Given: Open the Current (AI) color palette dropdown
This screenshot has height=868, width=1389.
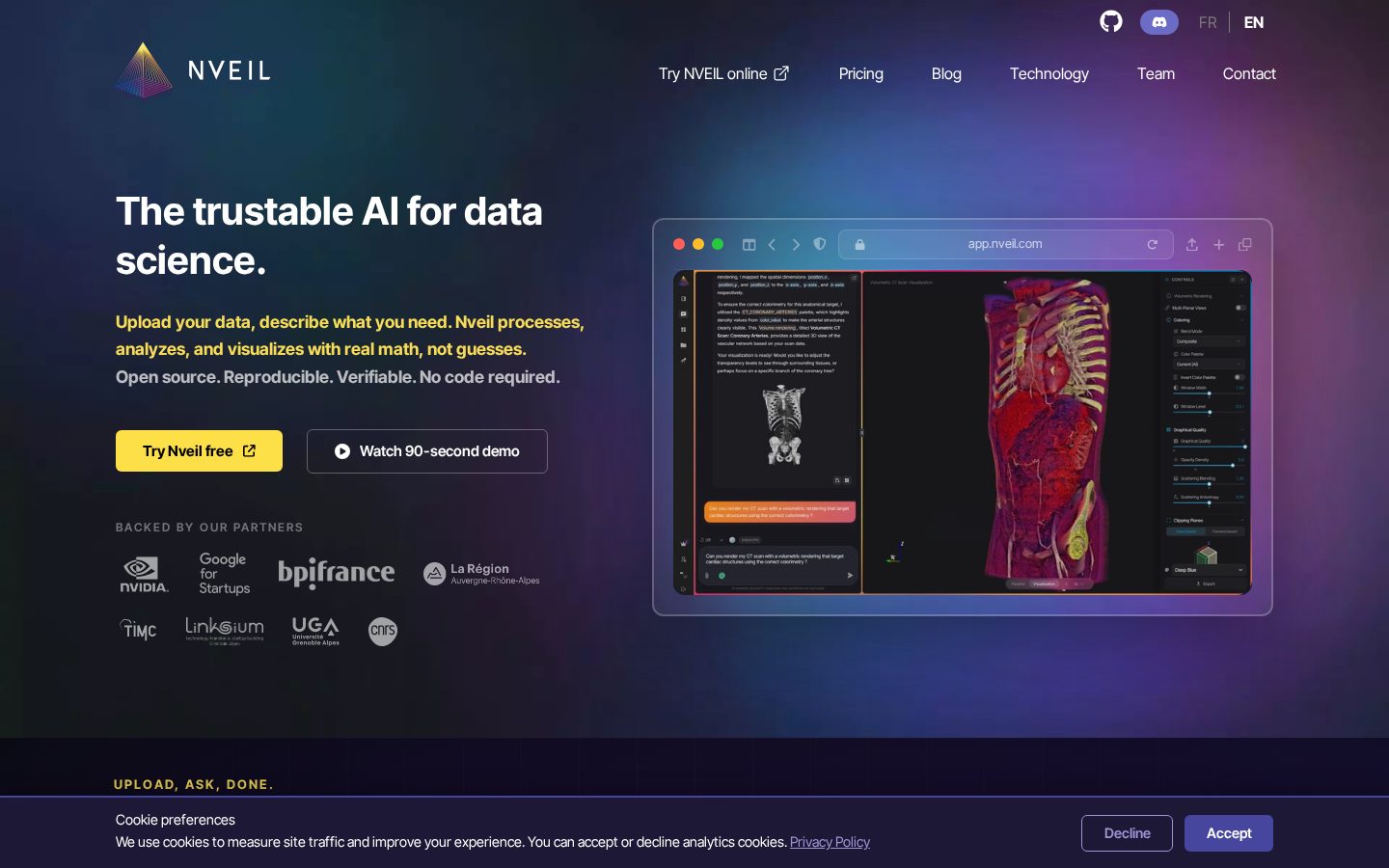Looking at the screenshot, I should (1210, 365).
